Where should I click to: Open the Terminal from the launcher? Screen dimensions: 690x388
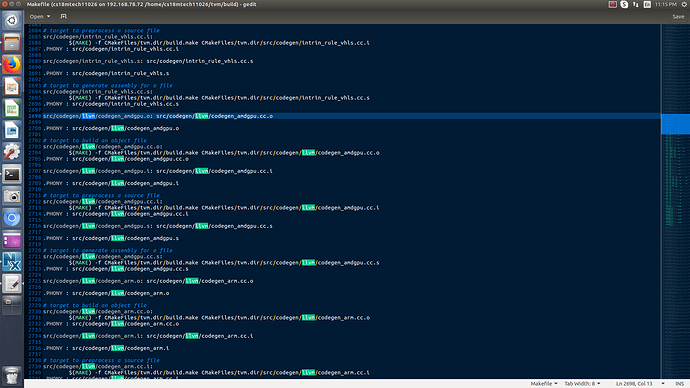coord(12,174)
